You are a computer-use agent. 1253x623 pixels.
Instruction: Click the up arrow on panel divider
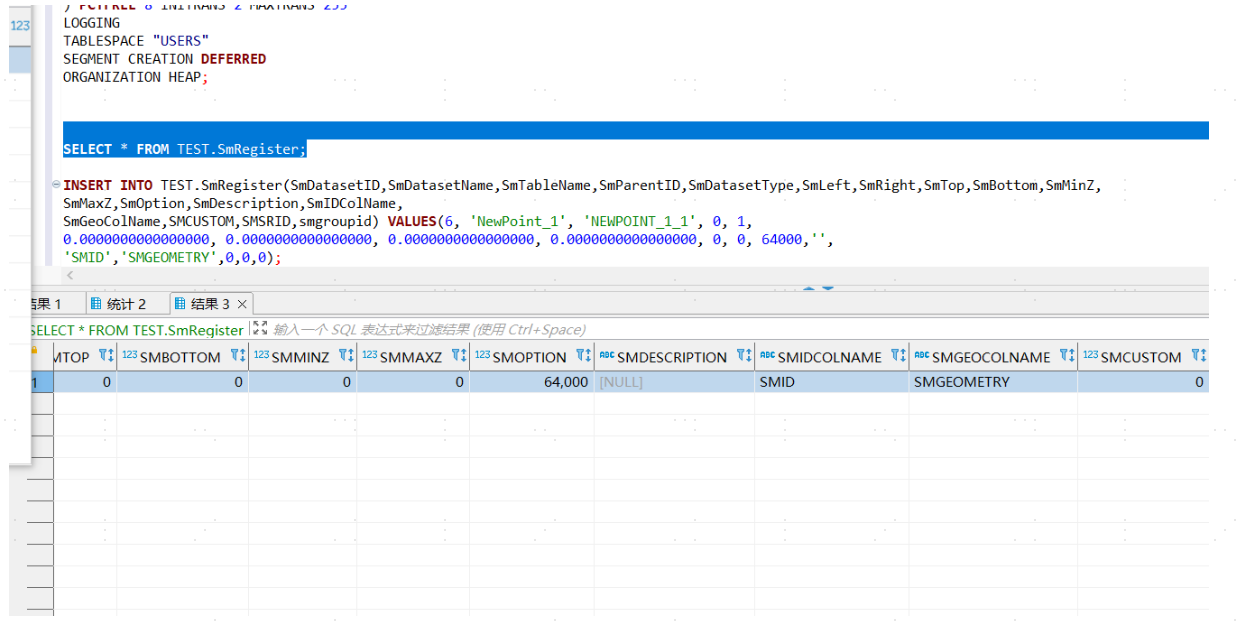pyautogui.click(x=808, y=289)
